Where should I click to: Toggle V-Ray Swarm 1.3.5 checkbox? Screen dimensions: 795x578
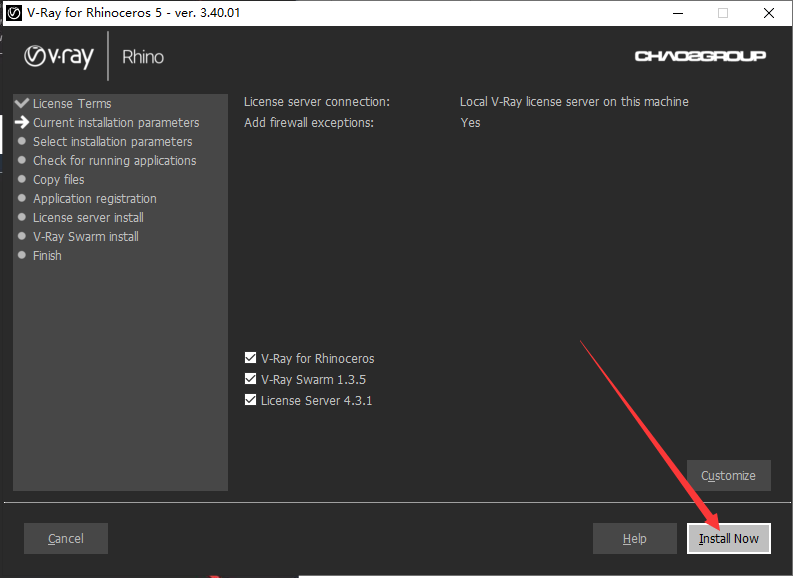click(250, 379)
